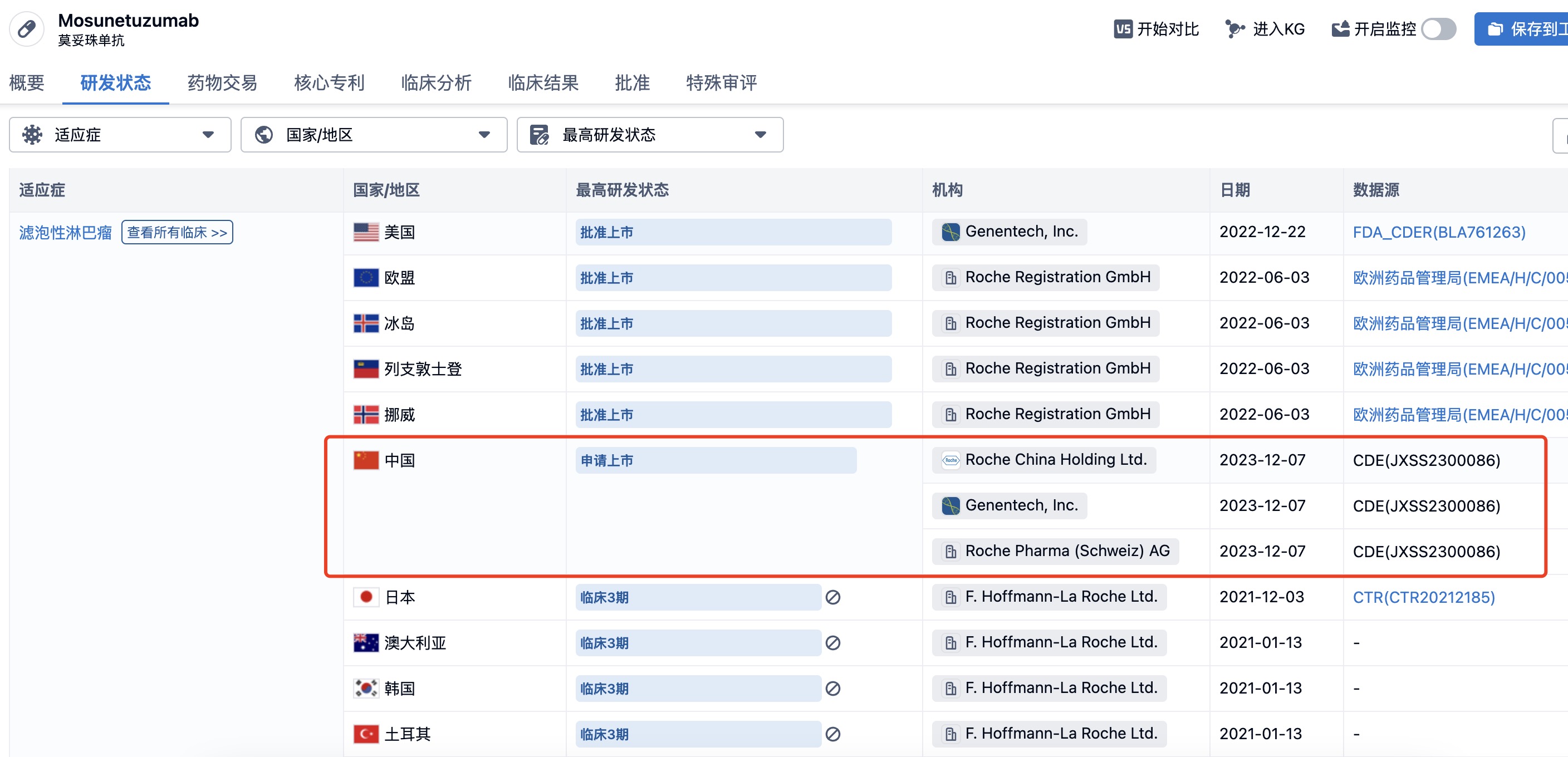This screenshot has height=757, width=1568.
Task: Open Roche Pharma (Schweiz) AG organization
Action: pyautogui.click(x=1055, y=550)
